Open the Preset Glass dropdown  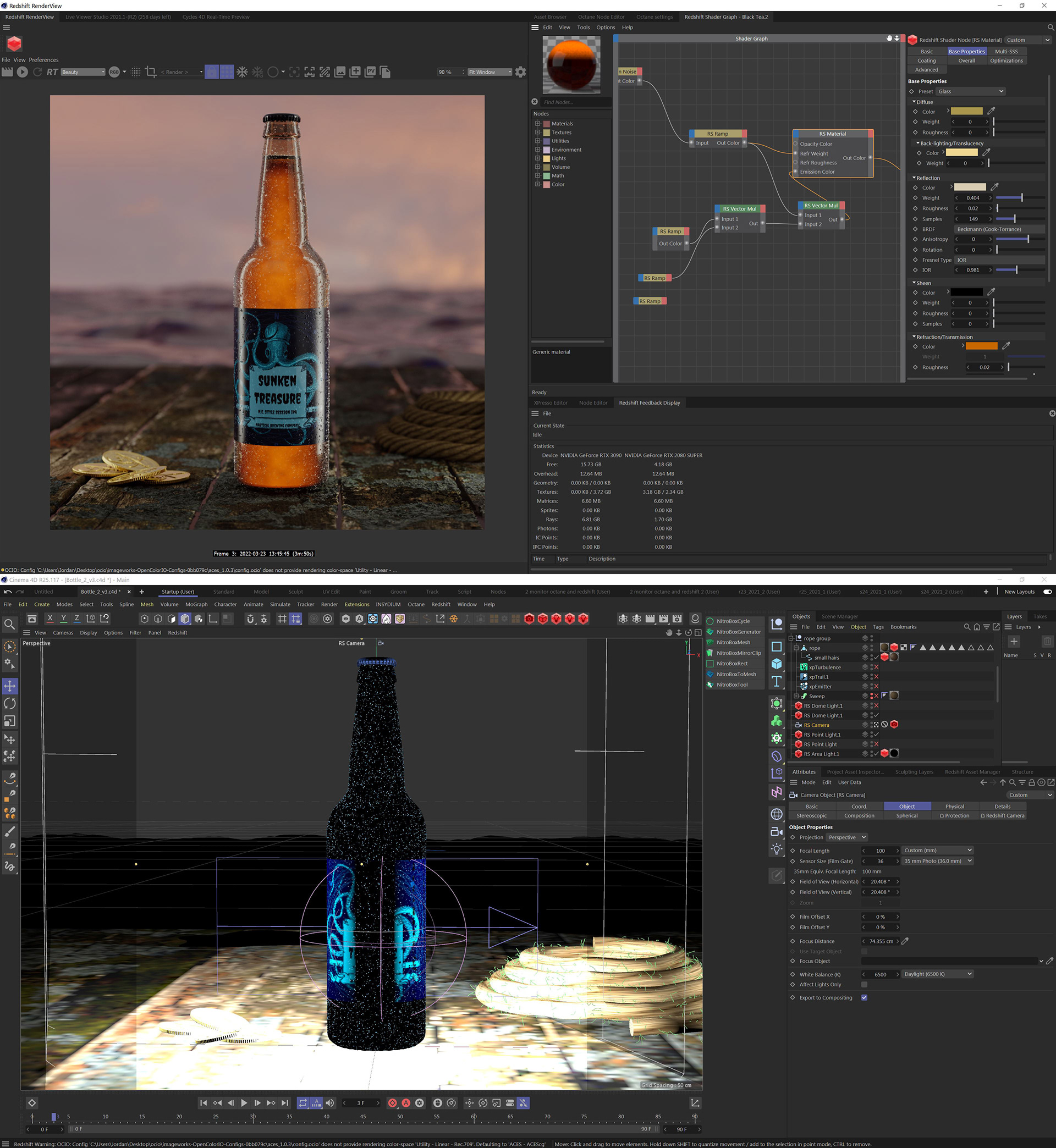pos(970,91)
